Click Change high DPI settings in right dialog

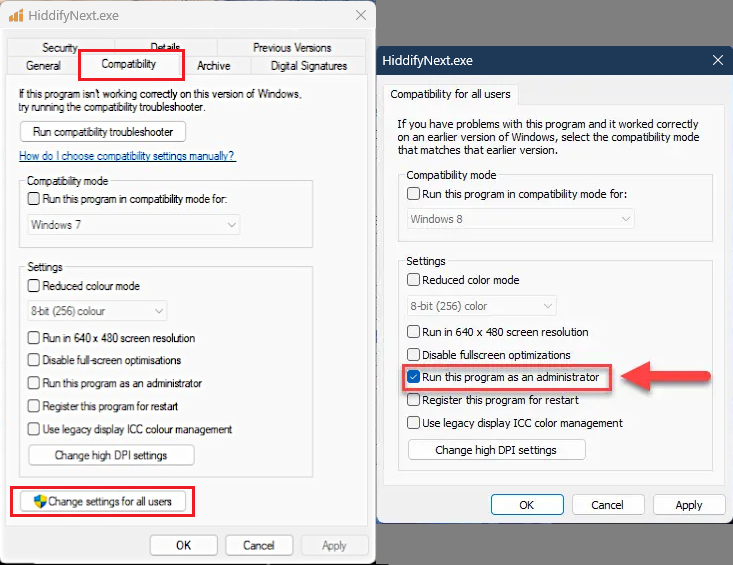point(496,450)
